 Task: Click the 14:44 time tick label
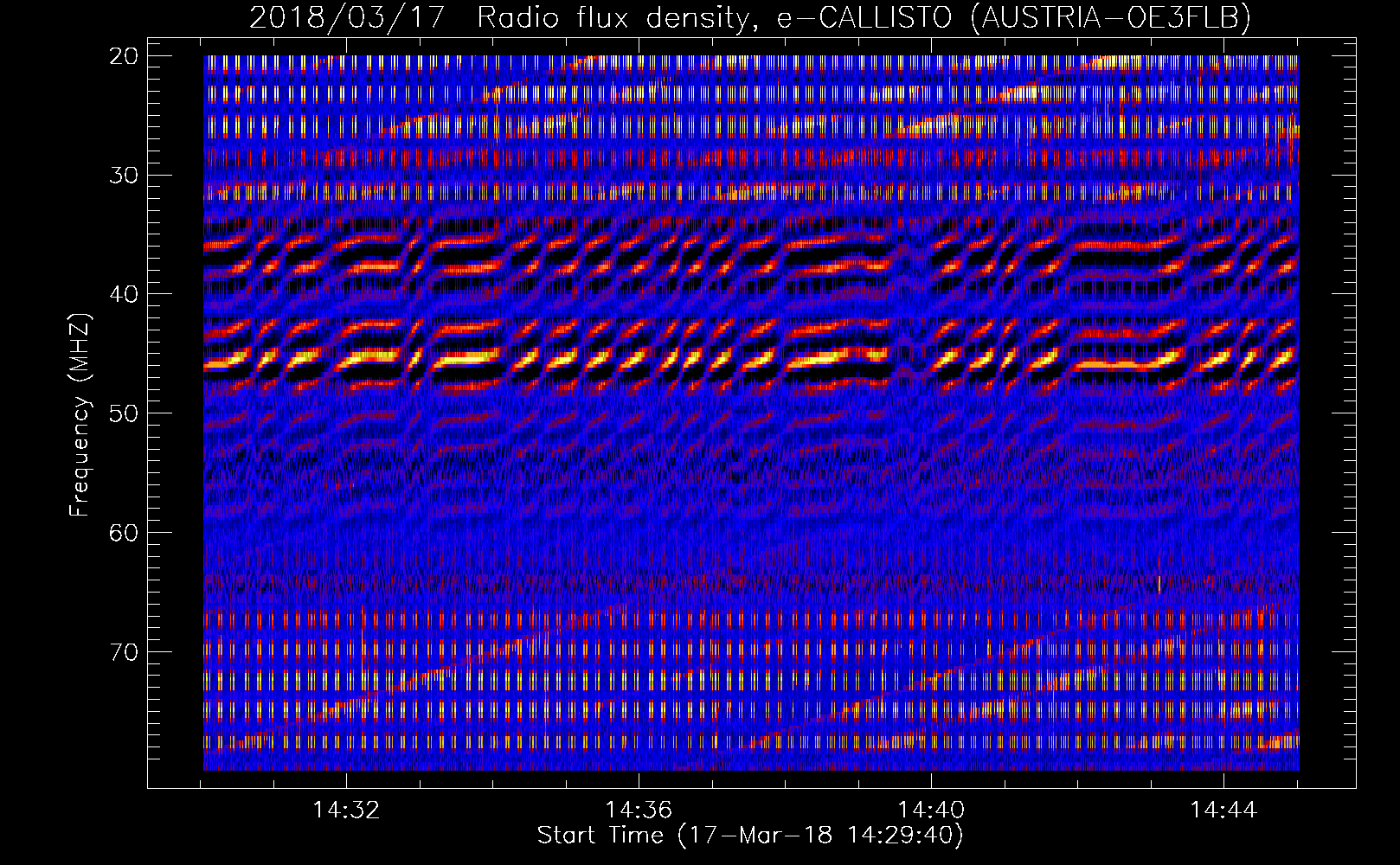coord(1223,811)
